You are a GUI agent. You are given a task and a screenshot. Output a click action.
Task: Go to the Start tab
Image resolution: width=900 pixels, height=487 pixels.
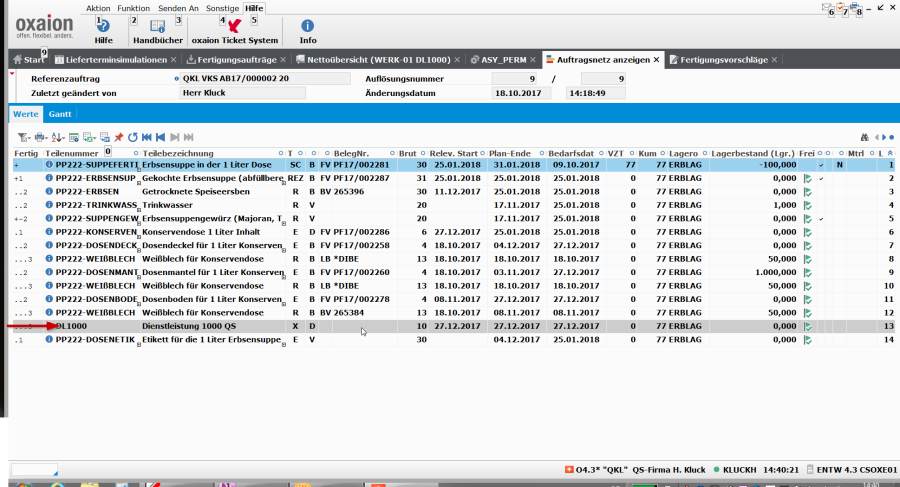click(x=29, y=60)
